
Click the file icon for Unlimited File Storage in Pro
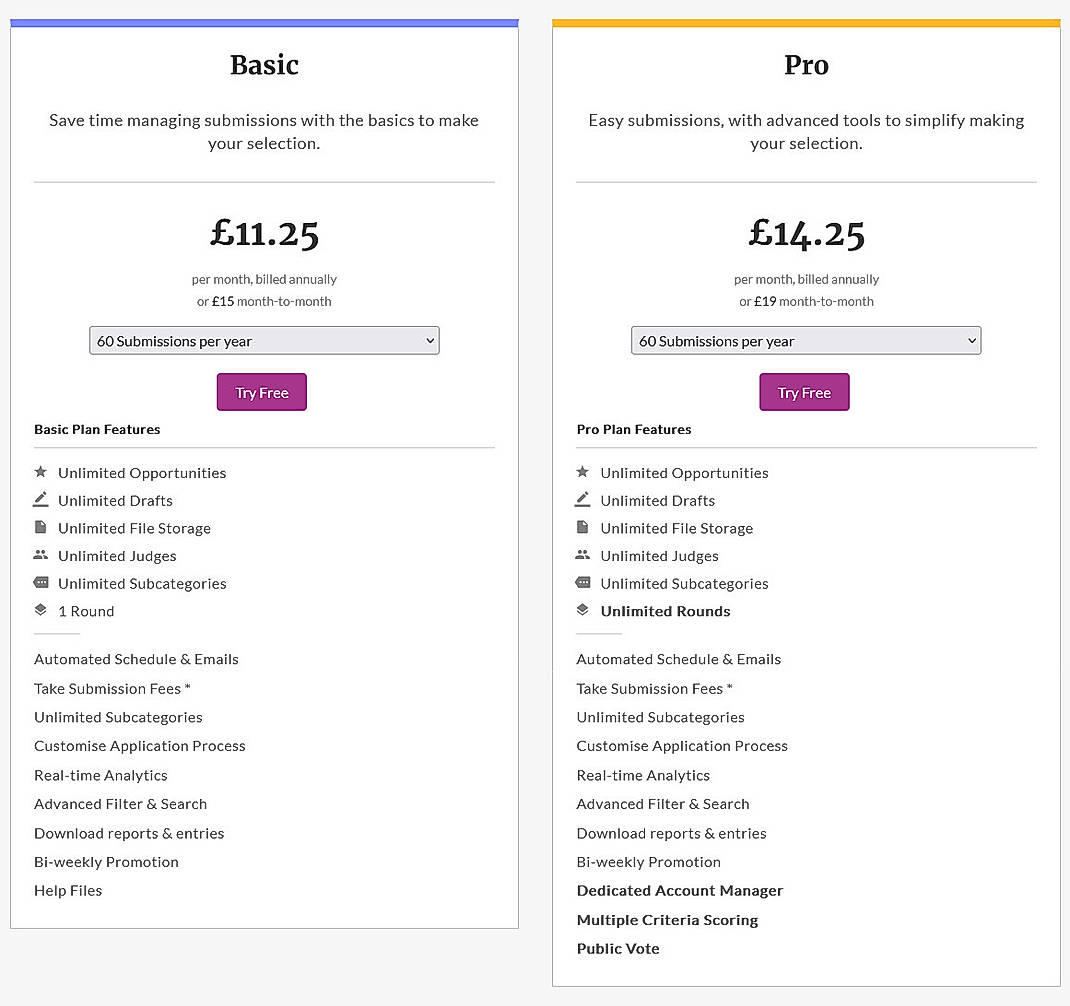click(583, 528)
